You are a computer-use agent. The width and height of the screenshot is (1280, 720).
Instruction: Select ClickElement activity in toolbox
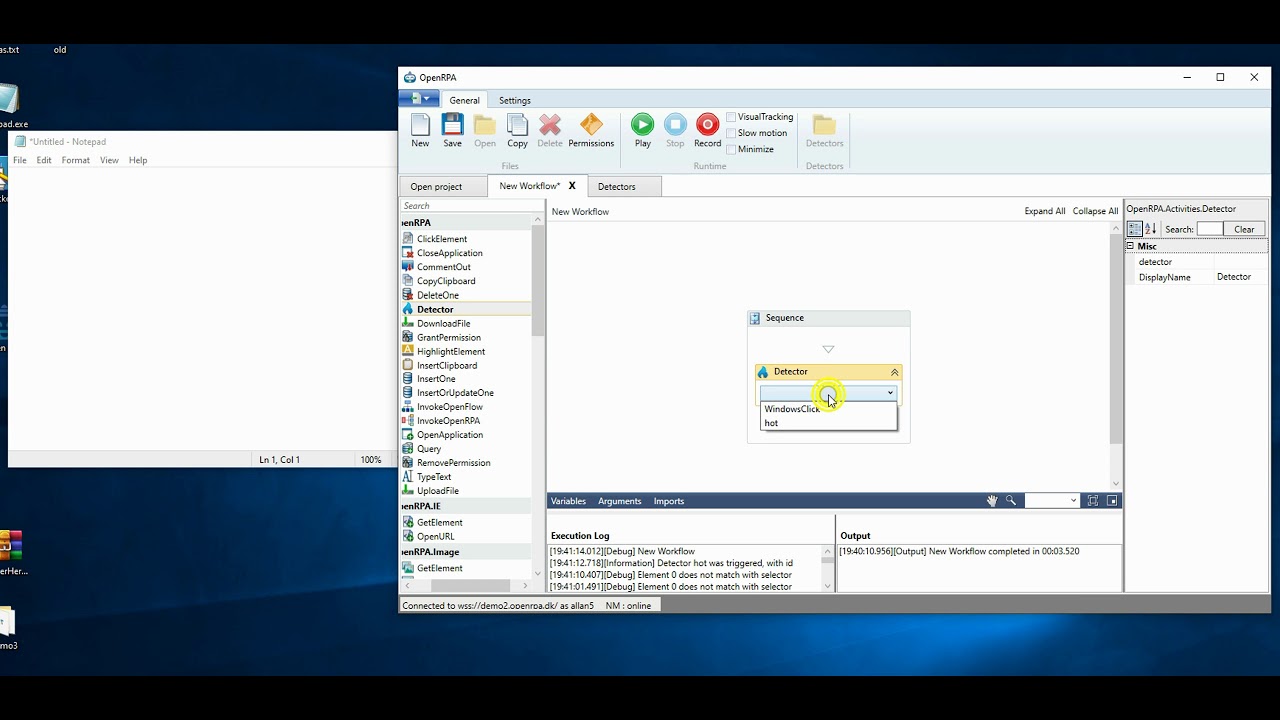click(442, 239)
